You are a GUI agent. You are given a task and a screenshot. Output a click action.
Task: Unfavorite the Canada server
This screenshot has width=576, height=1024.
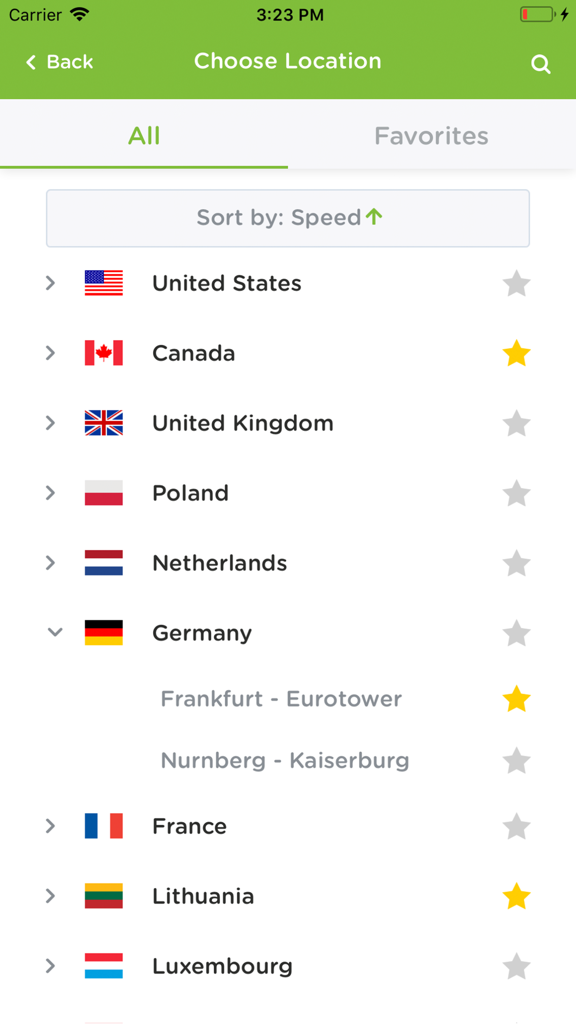[x=517, y=353]
